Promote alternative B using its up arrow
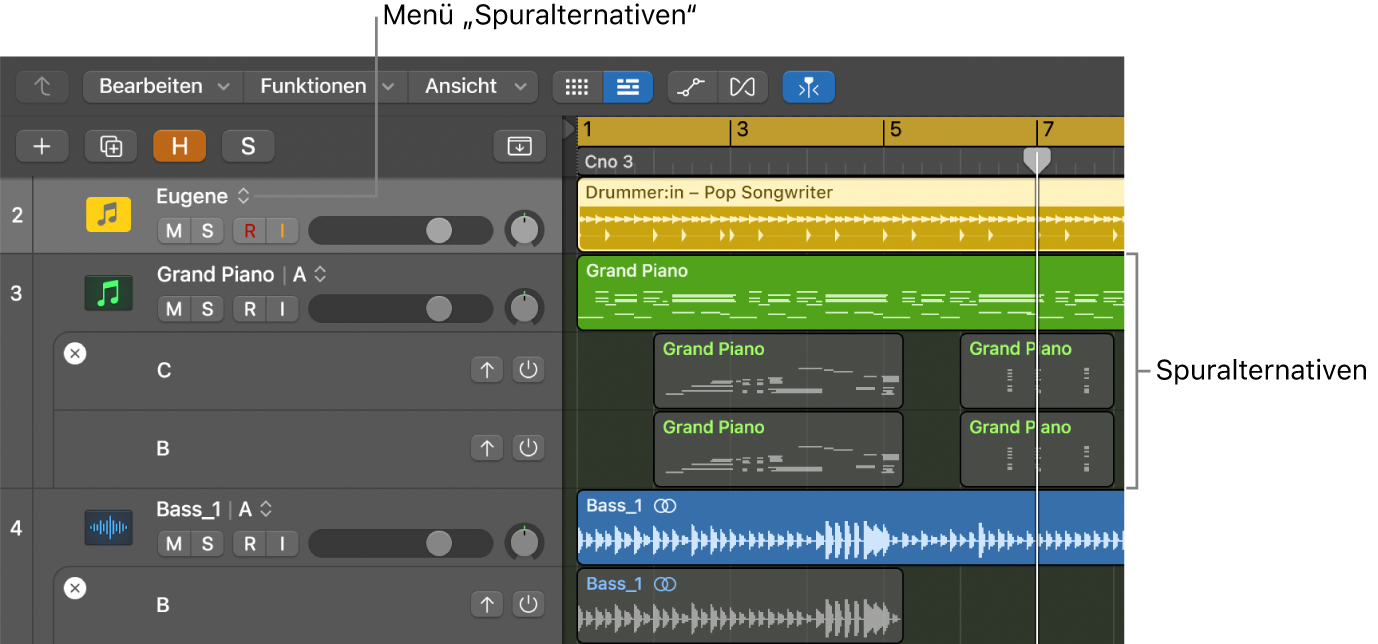 (x=487, y=447)
